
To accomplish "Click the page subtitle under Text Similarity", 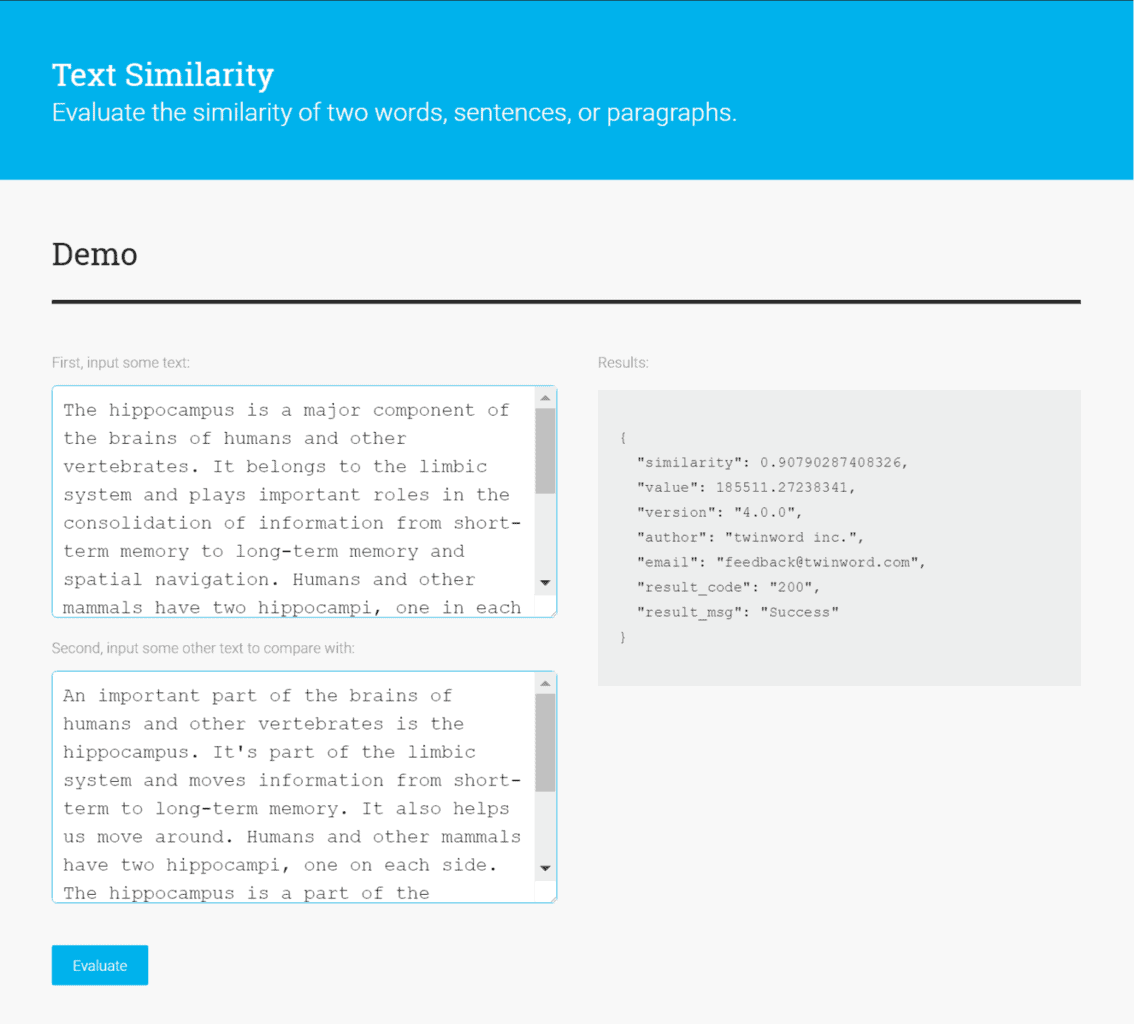I will [394, 112].
